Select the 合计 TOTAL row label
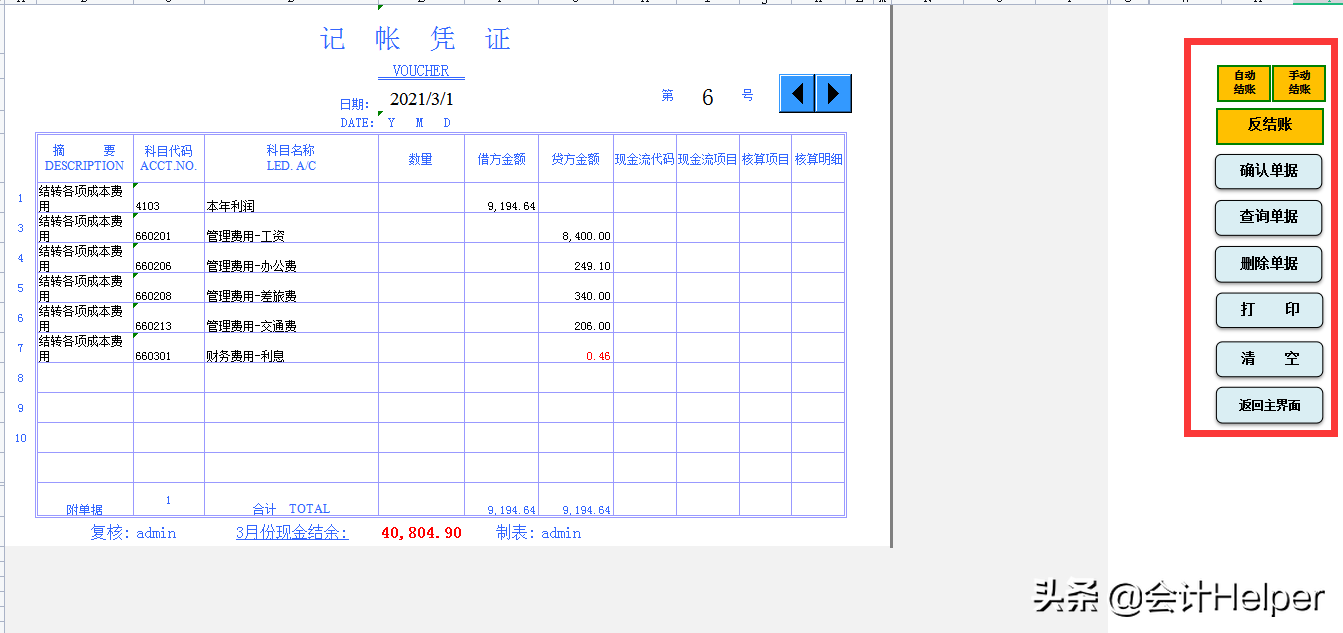Viewport: 1343px width, 633px height. tap(290, 509)
